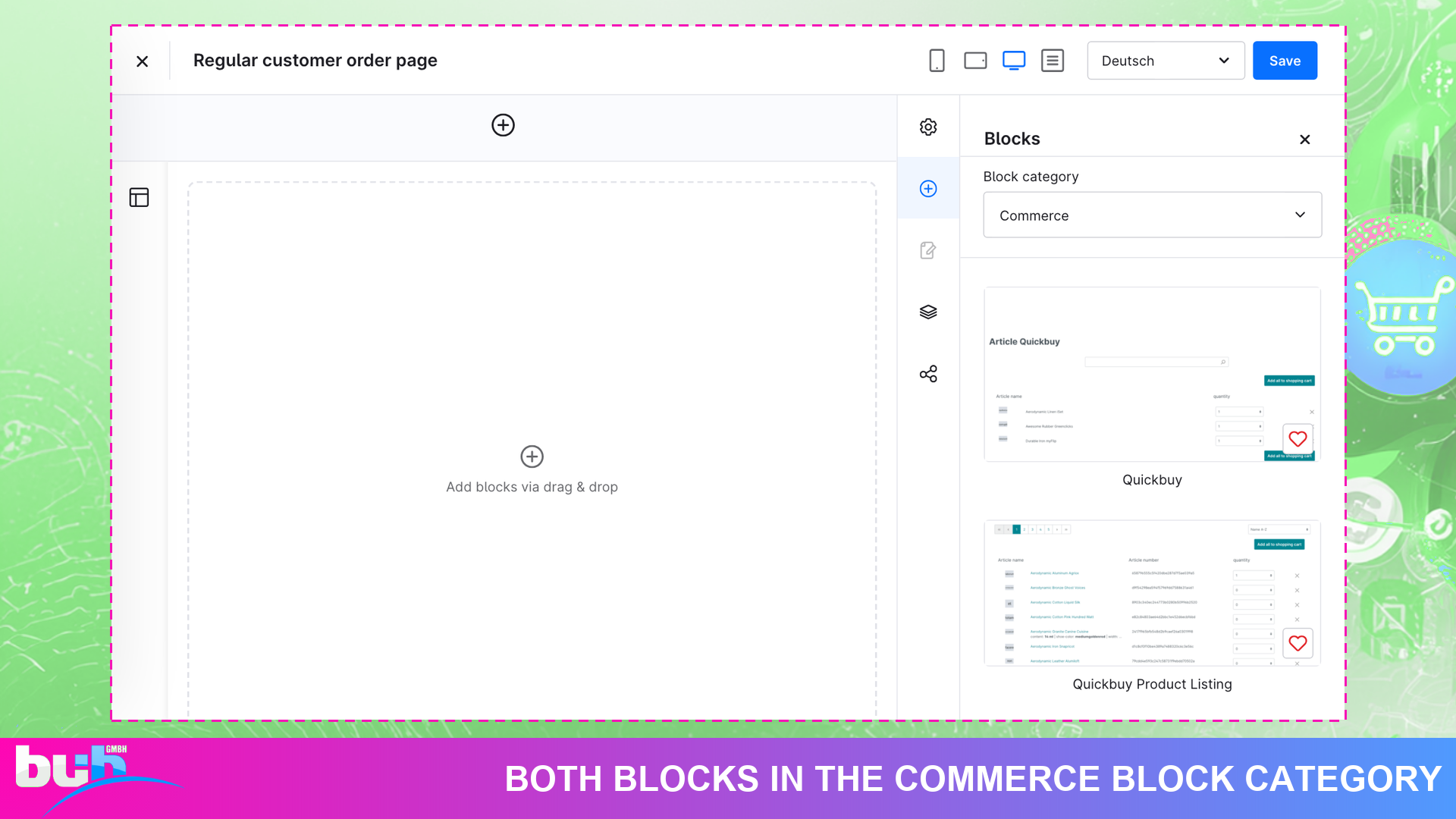Switch to desktop preview
This screenshot has width=1456, height=819.
[x=1014, y=61]
